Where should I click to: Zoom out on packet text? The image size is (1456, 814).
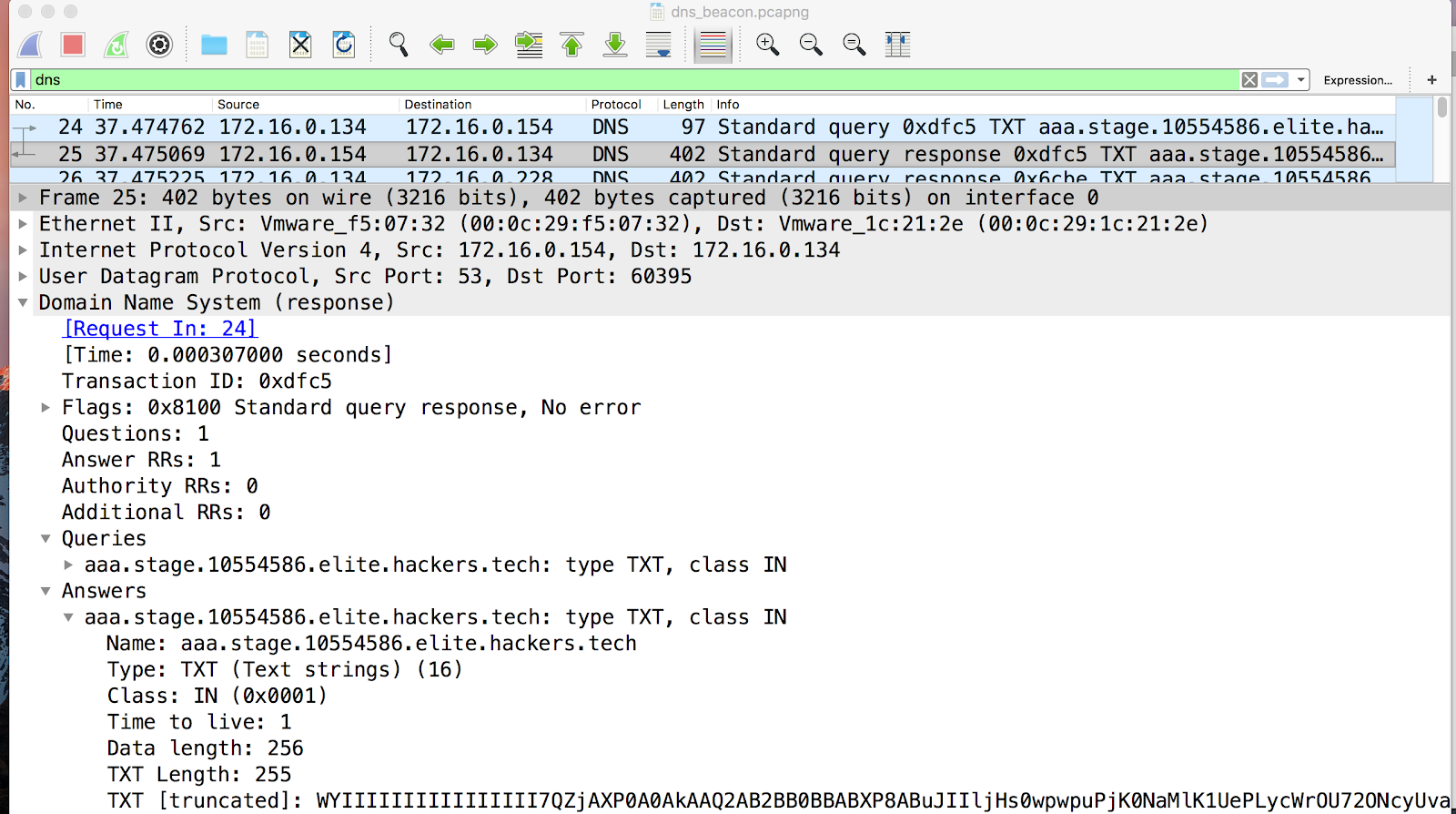811,45
